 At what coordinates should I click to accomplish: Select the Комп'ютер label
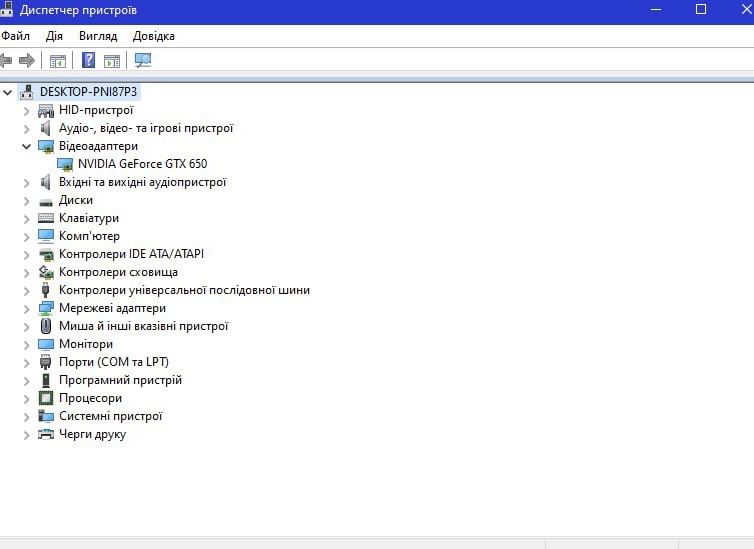click(x=89, y=236)
